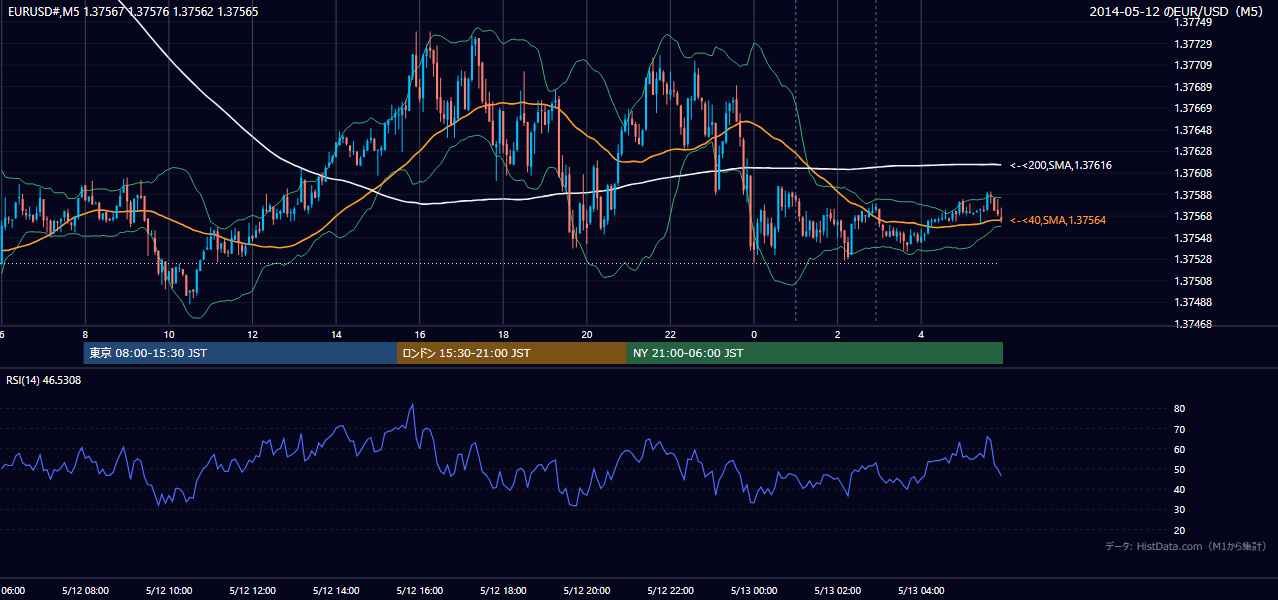Image resolution: width=1278 pixels, height=600 pixels.
Task: Click the 5/13 04:00 time label
Action: (x=921, y=591)
